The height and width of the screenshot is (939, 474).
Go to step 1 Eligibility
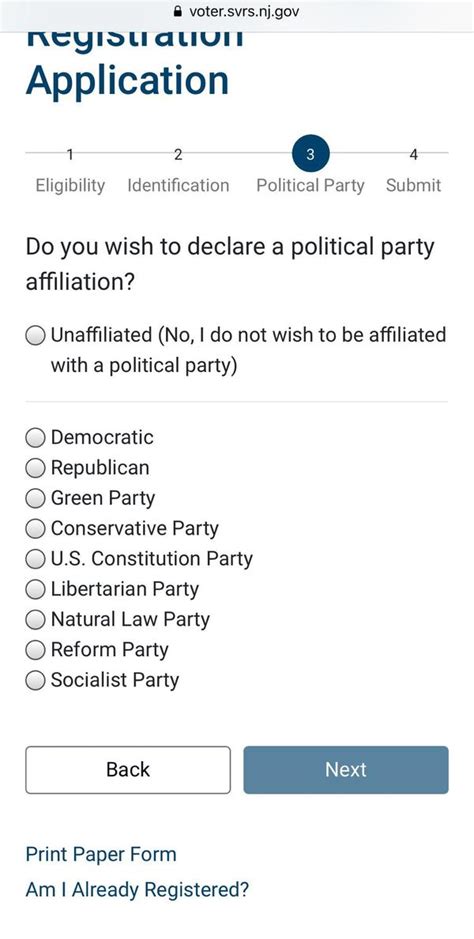[x=70, y=171]
